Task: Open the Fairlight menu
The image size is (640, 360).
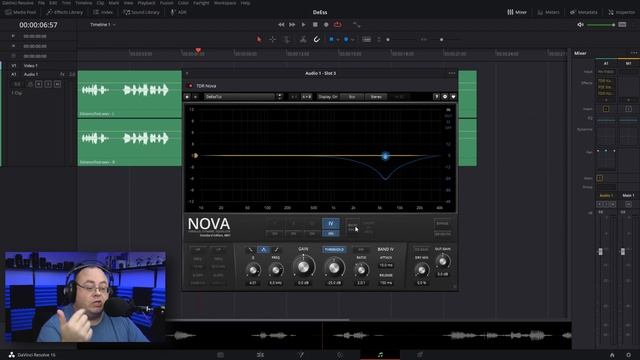Action: pyautogui.click(x=201, y=3)
